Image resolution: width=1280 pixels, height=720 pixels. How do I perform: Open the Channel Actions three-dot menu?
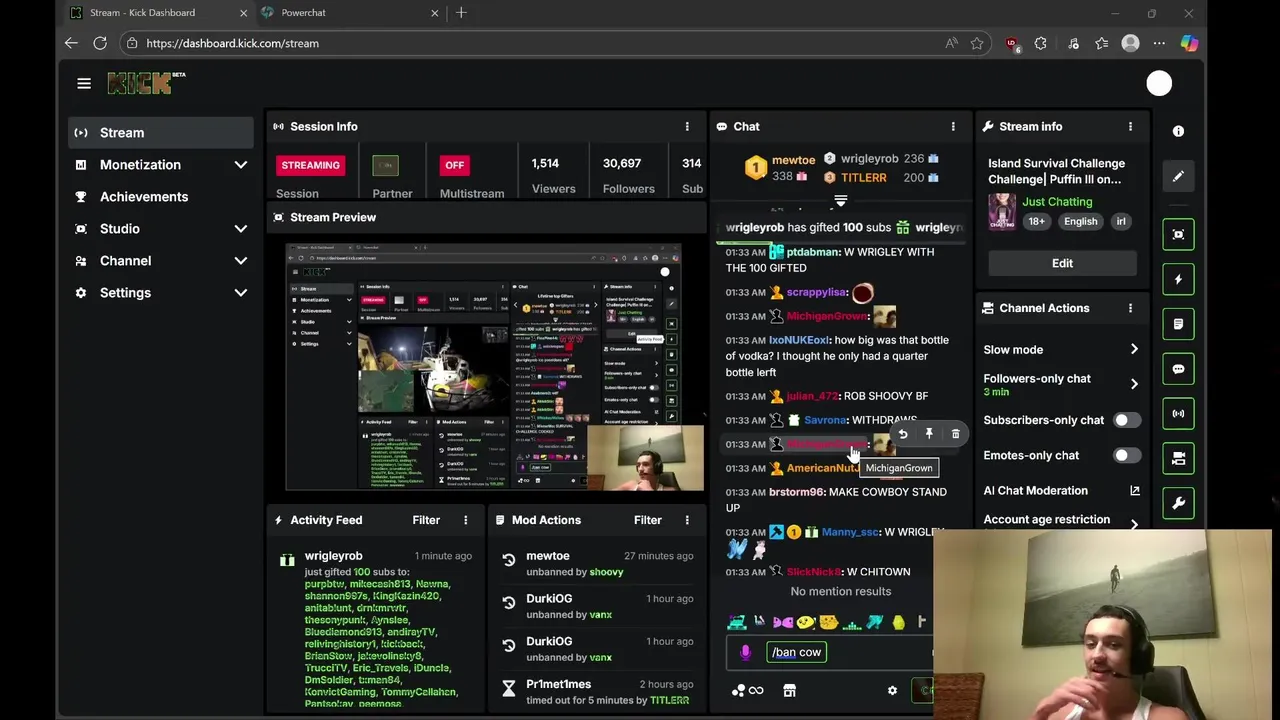1131,308
